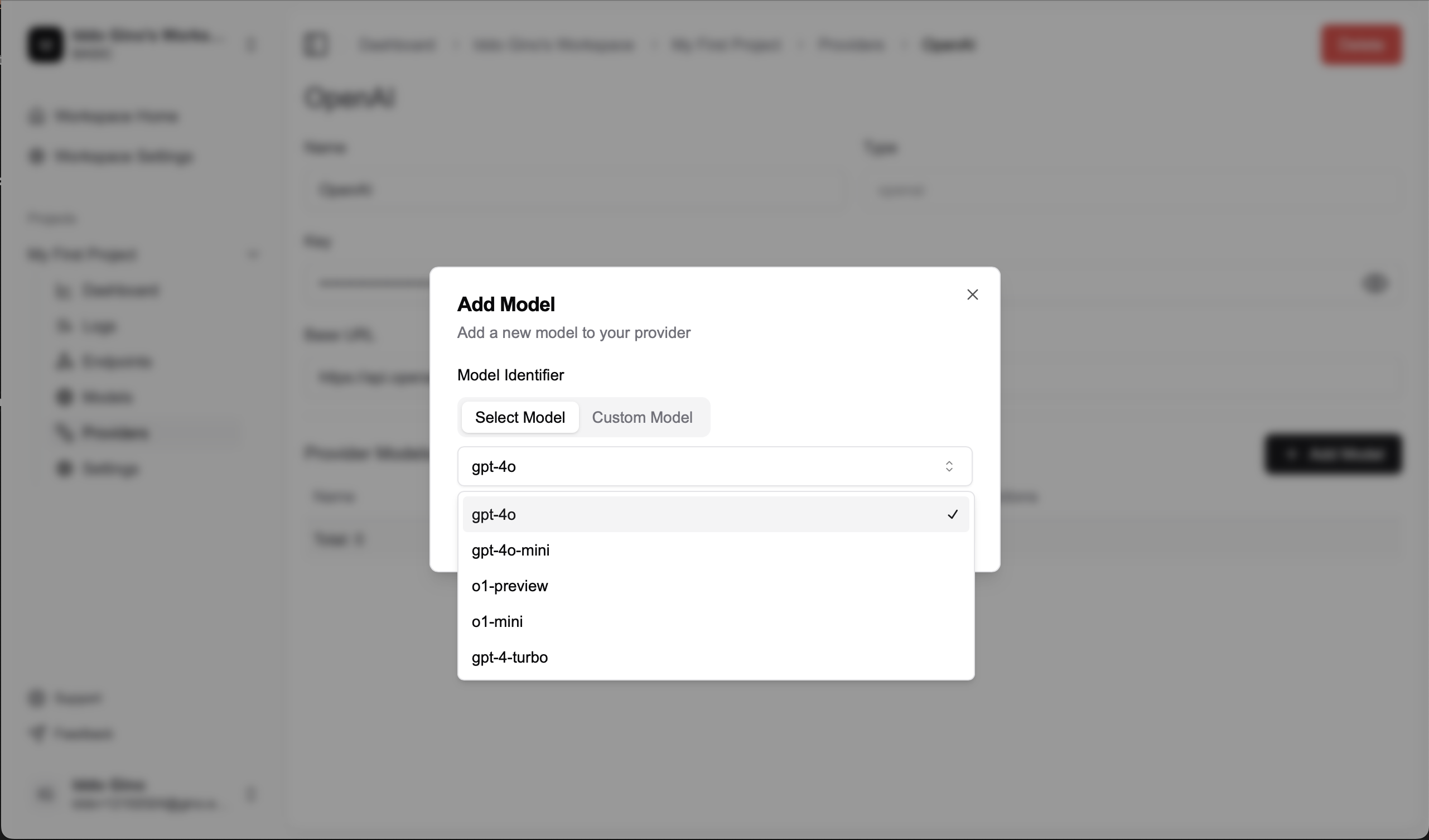Collapse the My First Project section
The height and width of the screenshot is (840, 1429).
(253, 254)
